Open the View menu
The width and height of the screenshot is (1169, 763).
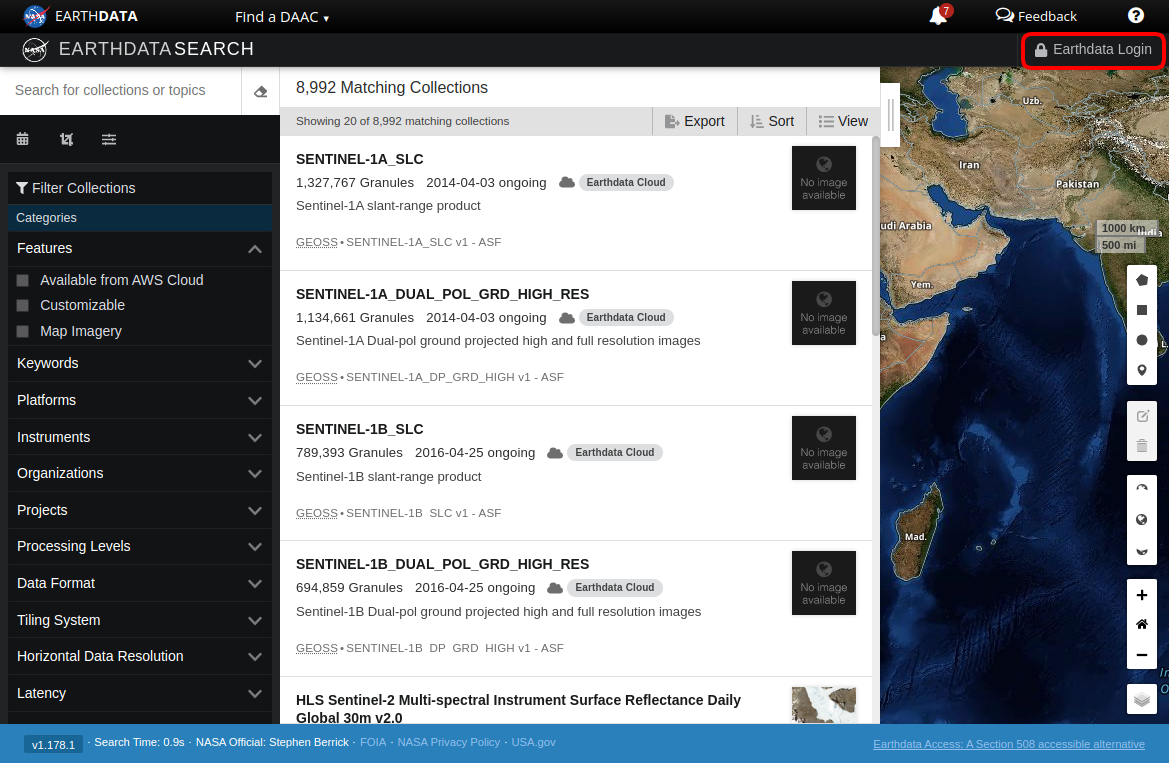[x=843, y=122]
